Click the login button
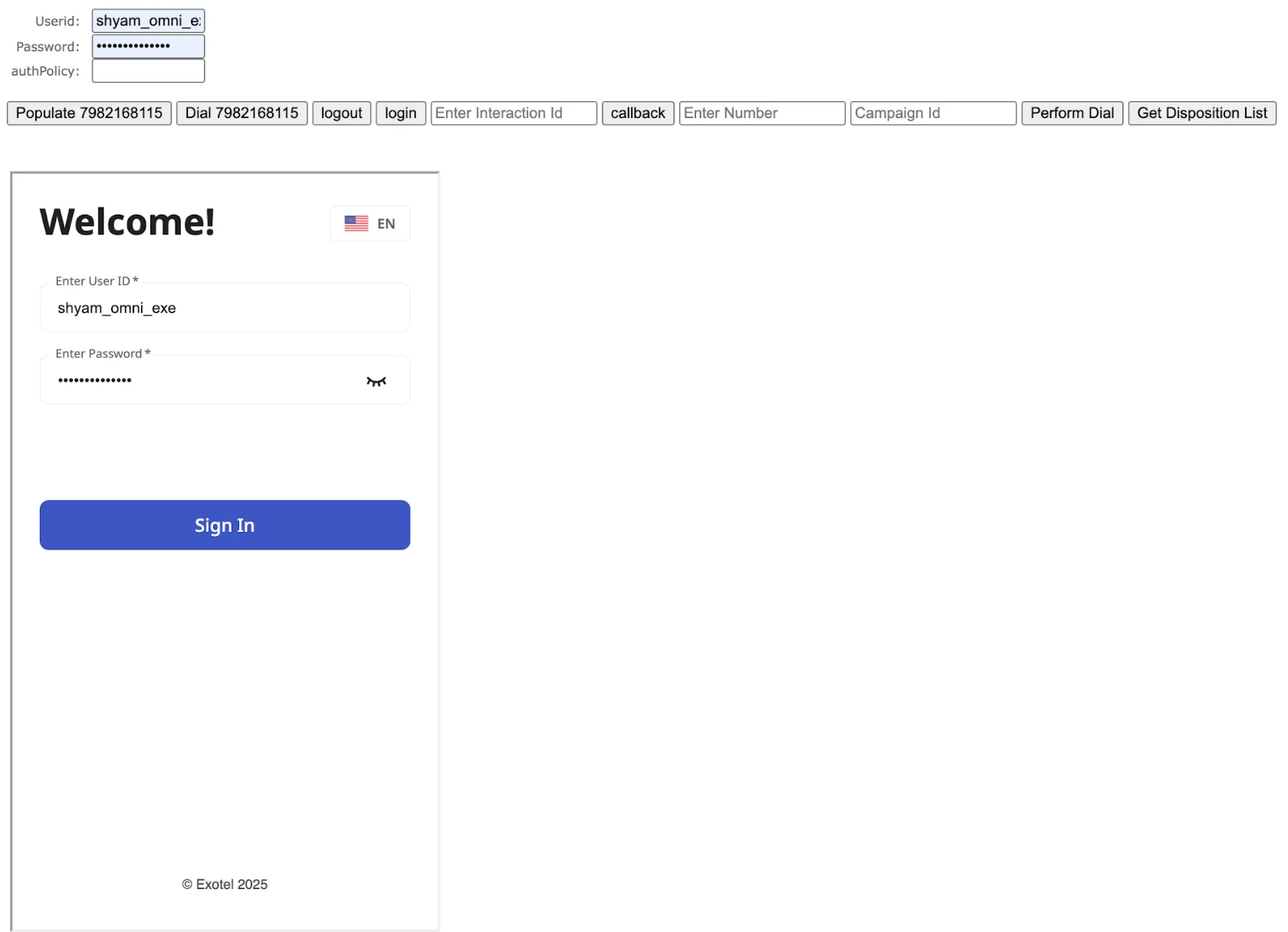1288x932 pixels. pos(400,113)
